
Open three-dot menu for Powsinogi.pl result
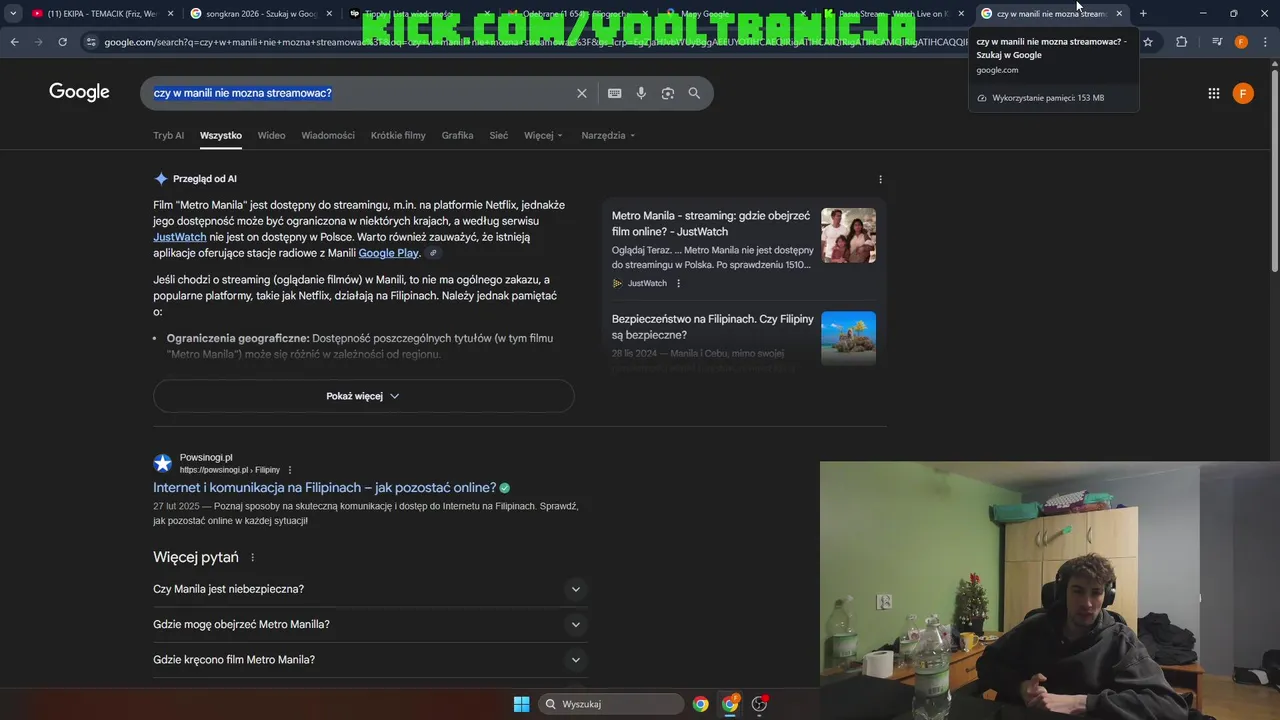point(290,470)
